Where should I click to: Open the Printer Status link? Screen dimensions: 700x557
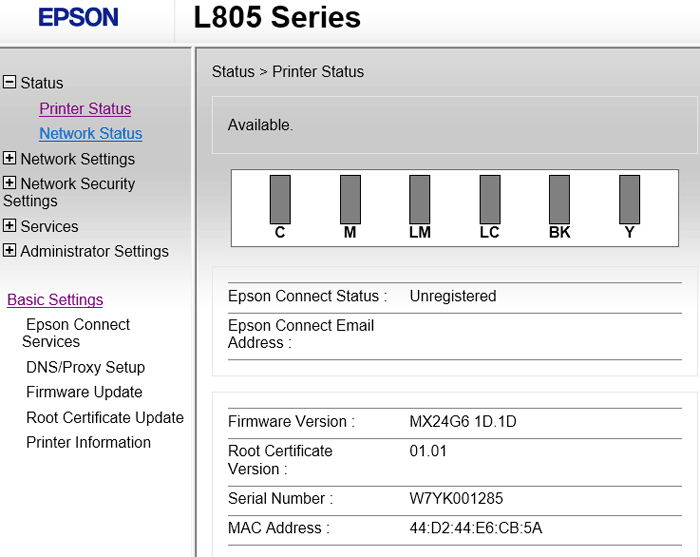pos(85,109)
